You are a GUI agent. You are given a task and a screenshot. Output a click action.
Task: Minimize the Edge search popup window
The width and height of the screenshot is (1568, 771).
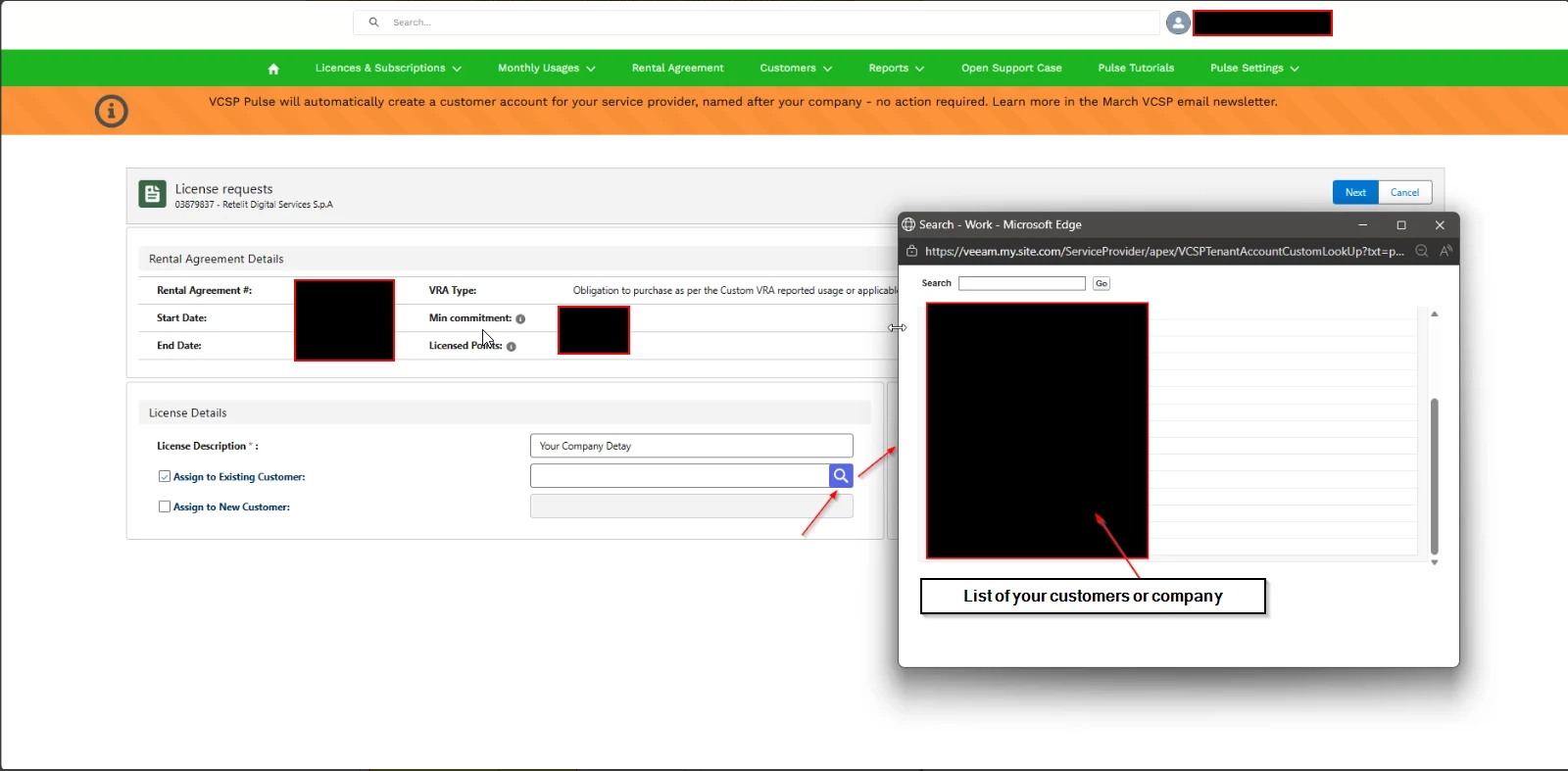pyautogui.click(x=1362, y=225)
